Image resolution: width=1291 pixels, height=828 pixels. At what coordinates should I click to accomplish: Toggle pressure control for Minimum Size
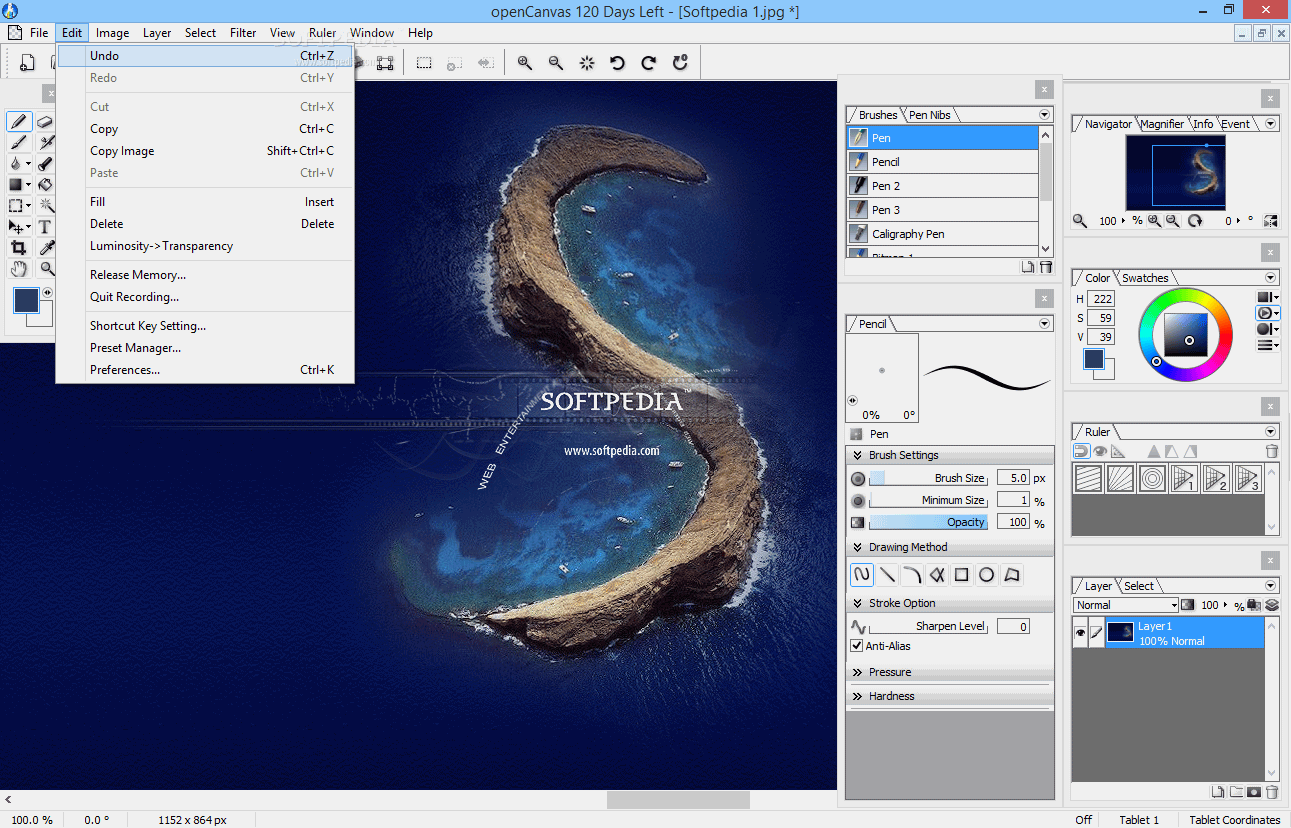(x=858, y=501)
